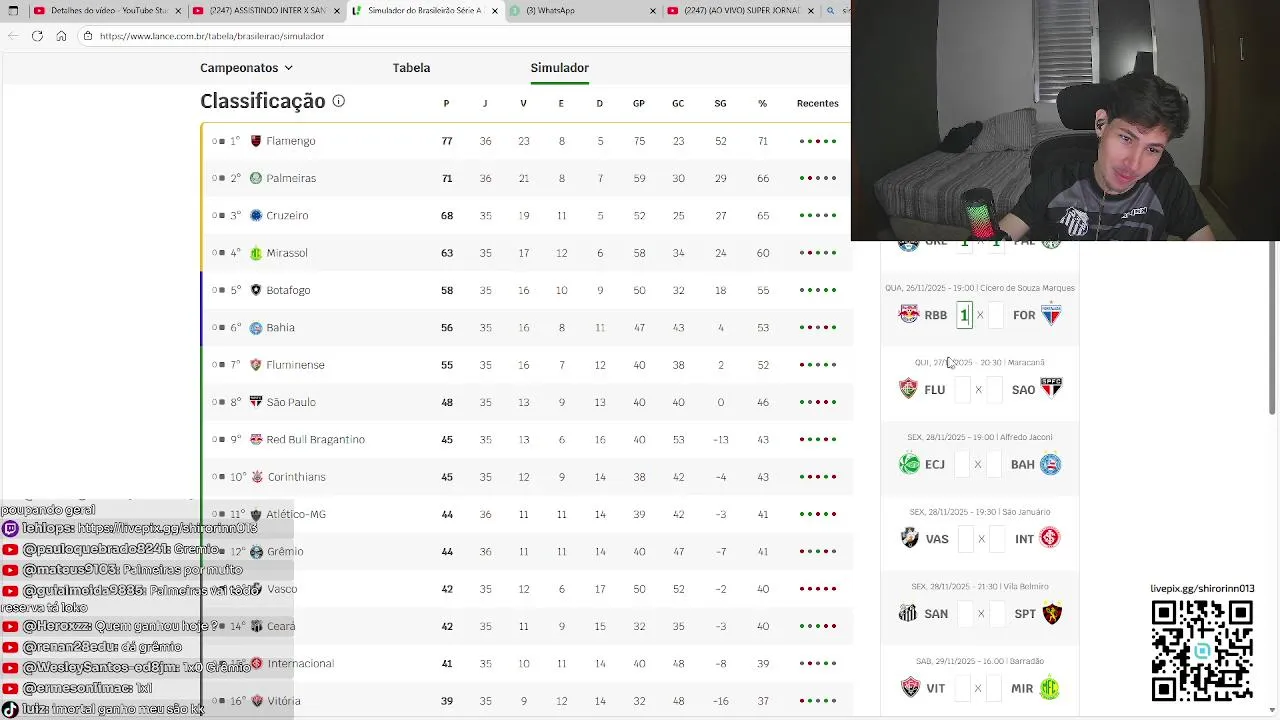The image size is (1280, 720).
Task: Click the address bar URL
Action: pos(212,36)
